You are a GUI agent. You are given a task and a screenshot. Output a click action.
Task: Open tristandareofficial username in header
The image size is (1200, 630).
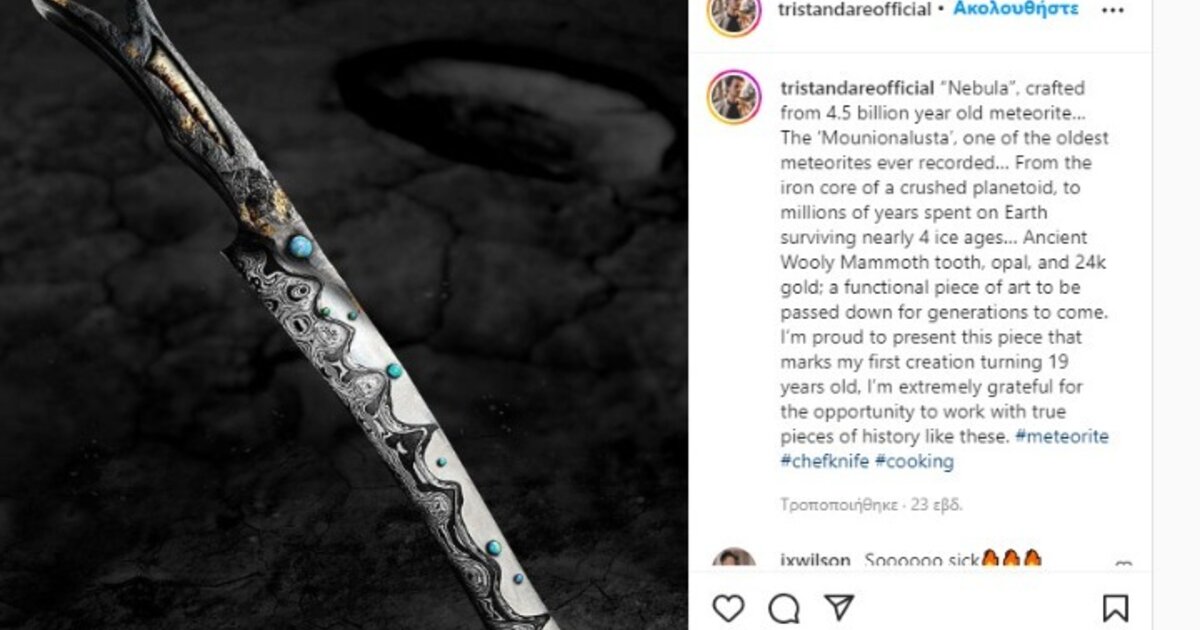pos(854,9)
